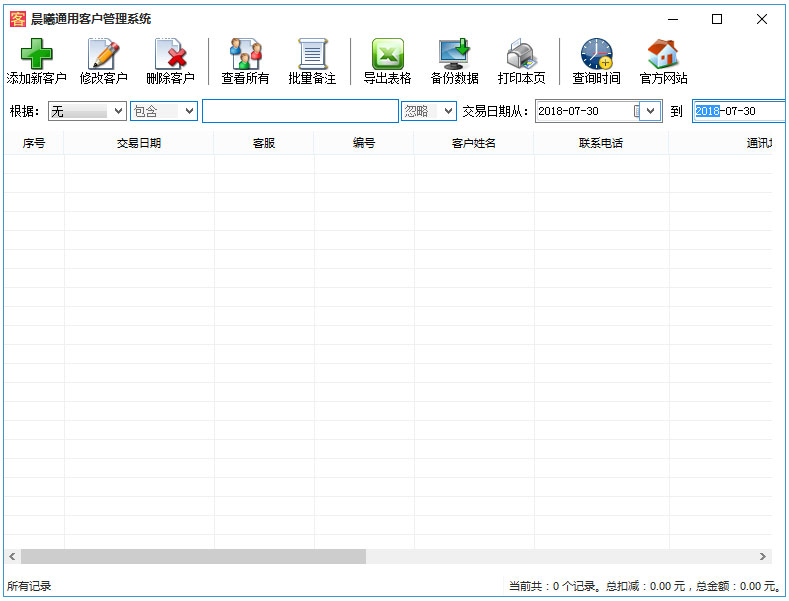
Task: Sort by 联系电话 column header
Action: pos(601,143)
